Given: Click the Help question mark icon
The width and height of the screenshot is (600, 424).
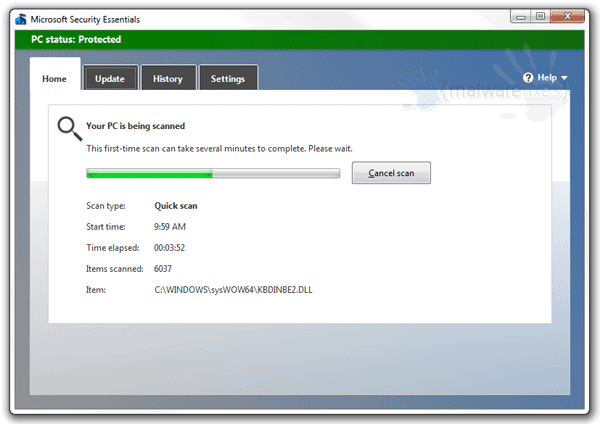Looking at the screenshot, I should coord(528,78).
